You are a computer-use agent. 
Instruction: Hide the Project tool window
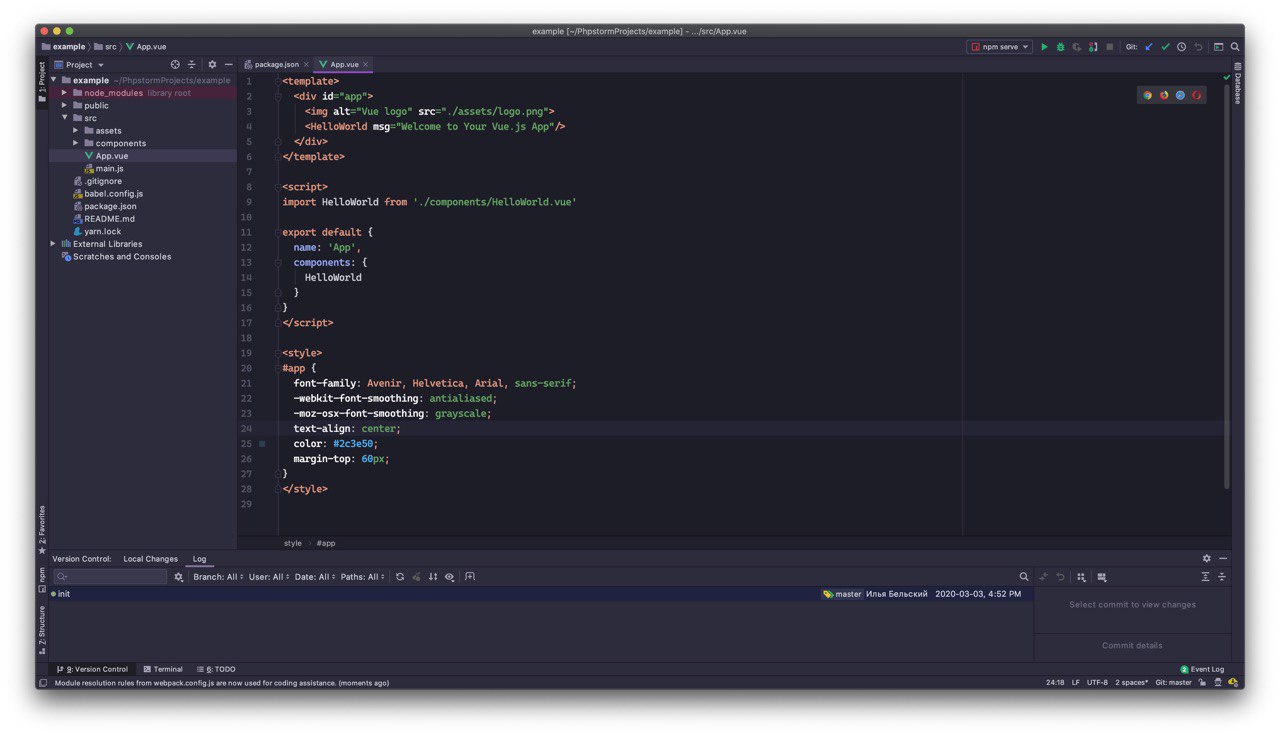point(228,65)
